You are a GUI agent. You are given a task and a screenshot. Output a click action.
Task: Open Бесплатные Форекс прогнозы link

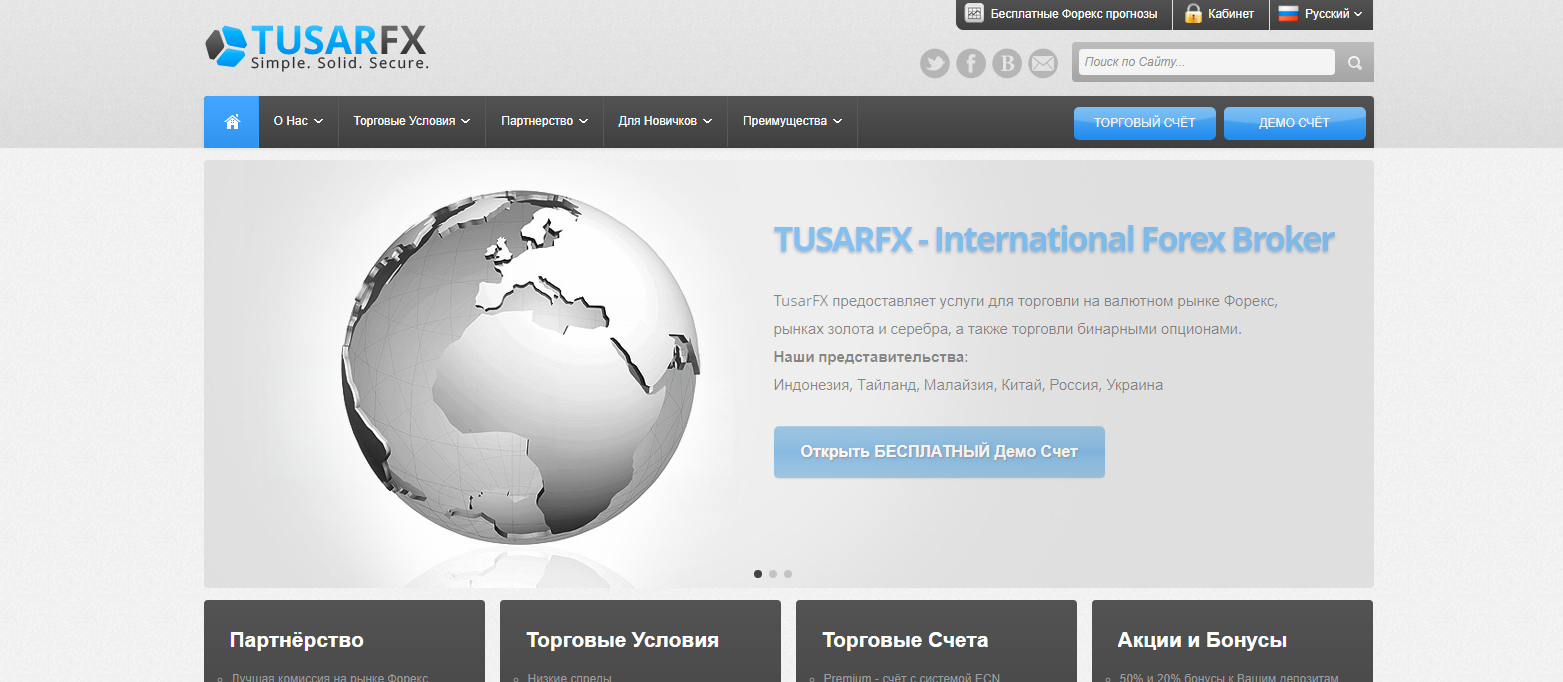(1073, 14)
